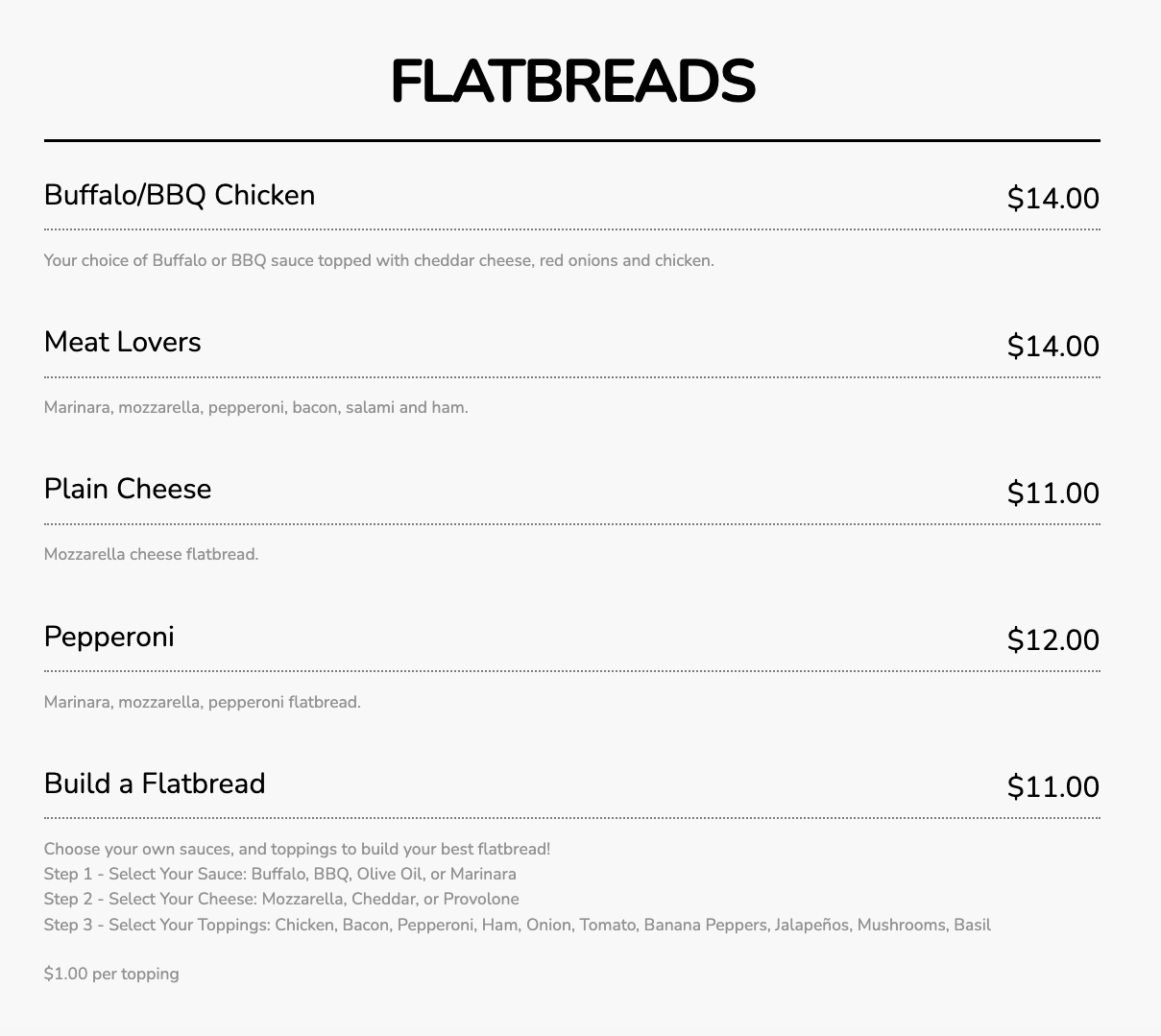Click the Step 1 Select Your Sauce line
The height and width of the screenshot is (1036, 1161).
279,874
